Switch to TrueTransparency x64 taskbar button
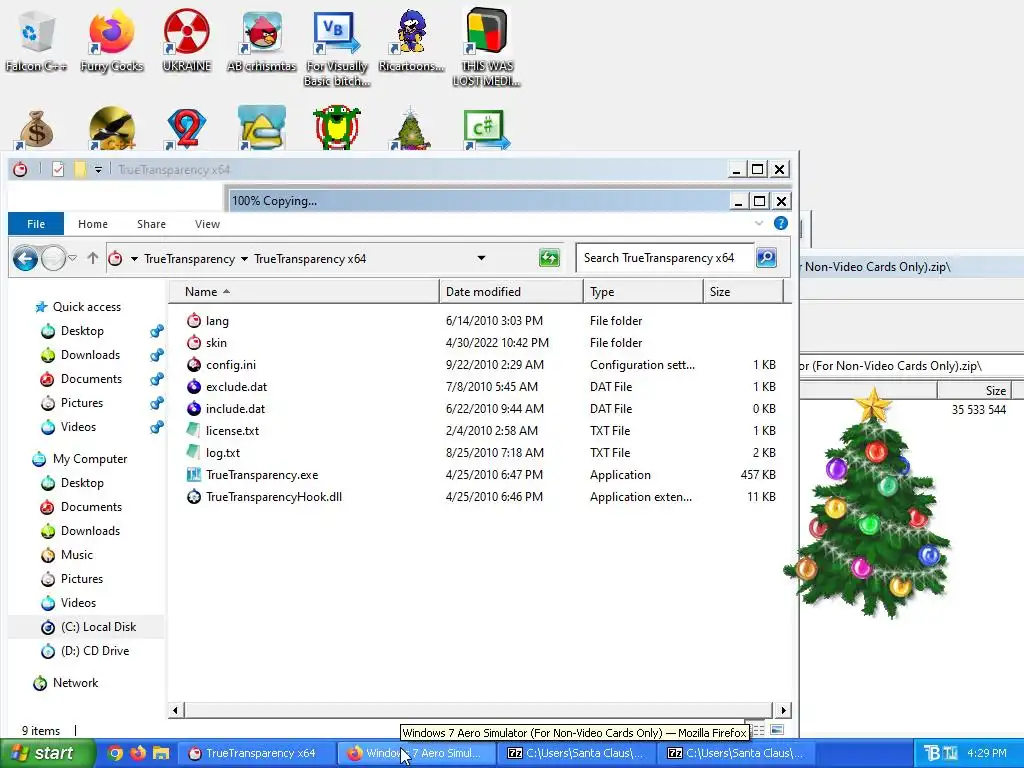1024x768 pixels. pos(255,753)
